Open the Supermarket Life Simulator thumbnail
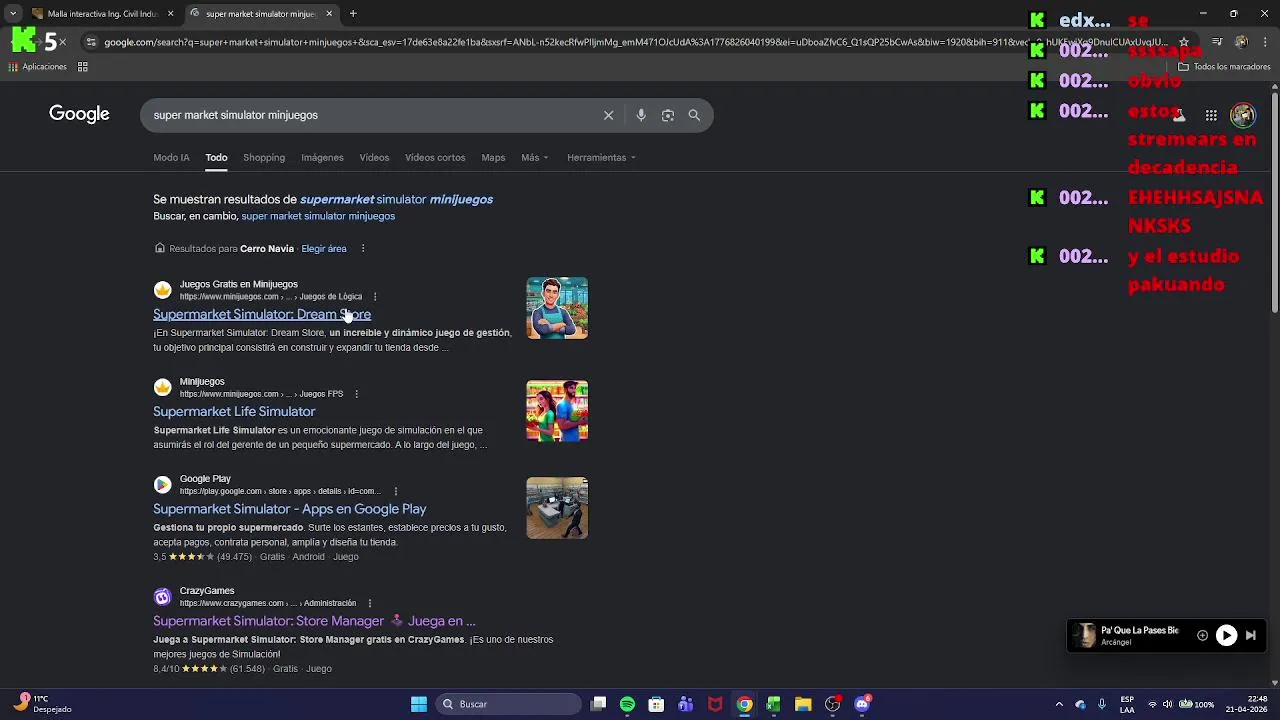The height and width of the screenshot is (720, 1280). click(557, 410)
